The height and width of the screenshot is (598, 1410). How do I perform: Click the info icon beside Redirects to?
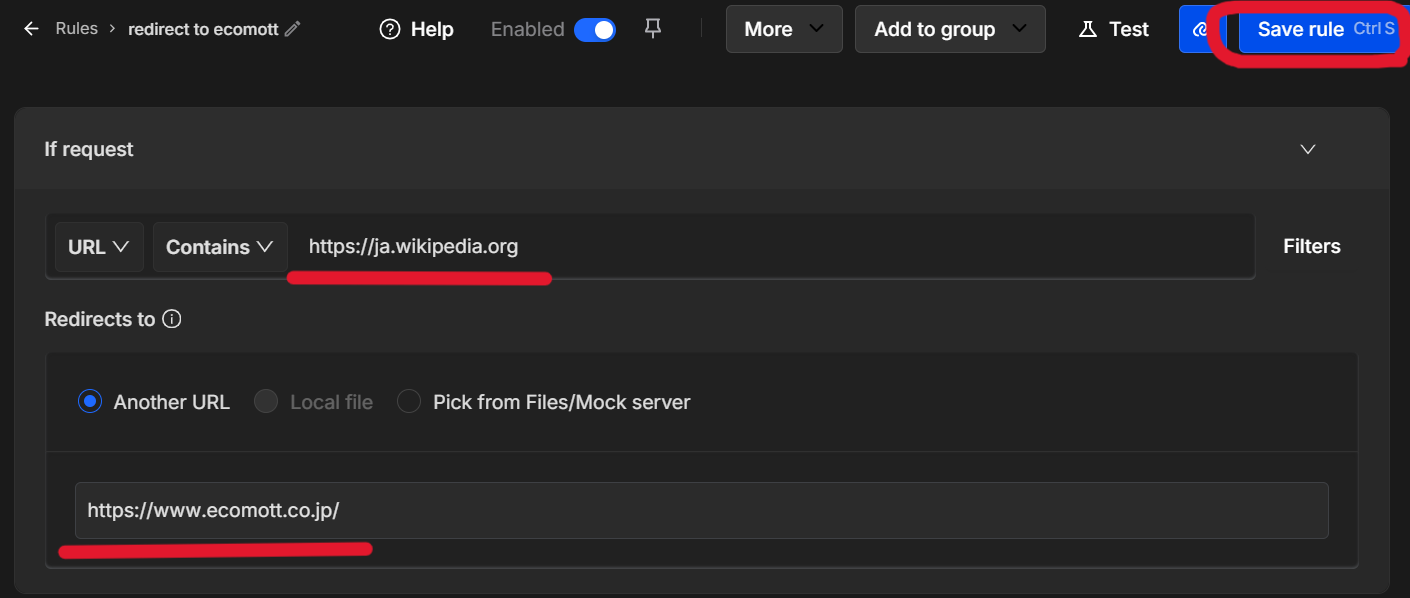click(172, 320)
